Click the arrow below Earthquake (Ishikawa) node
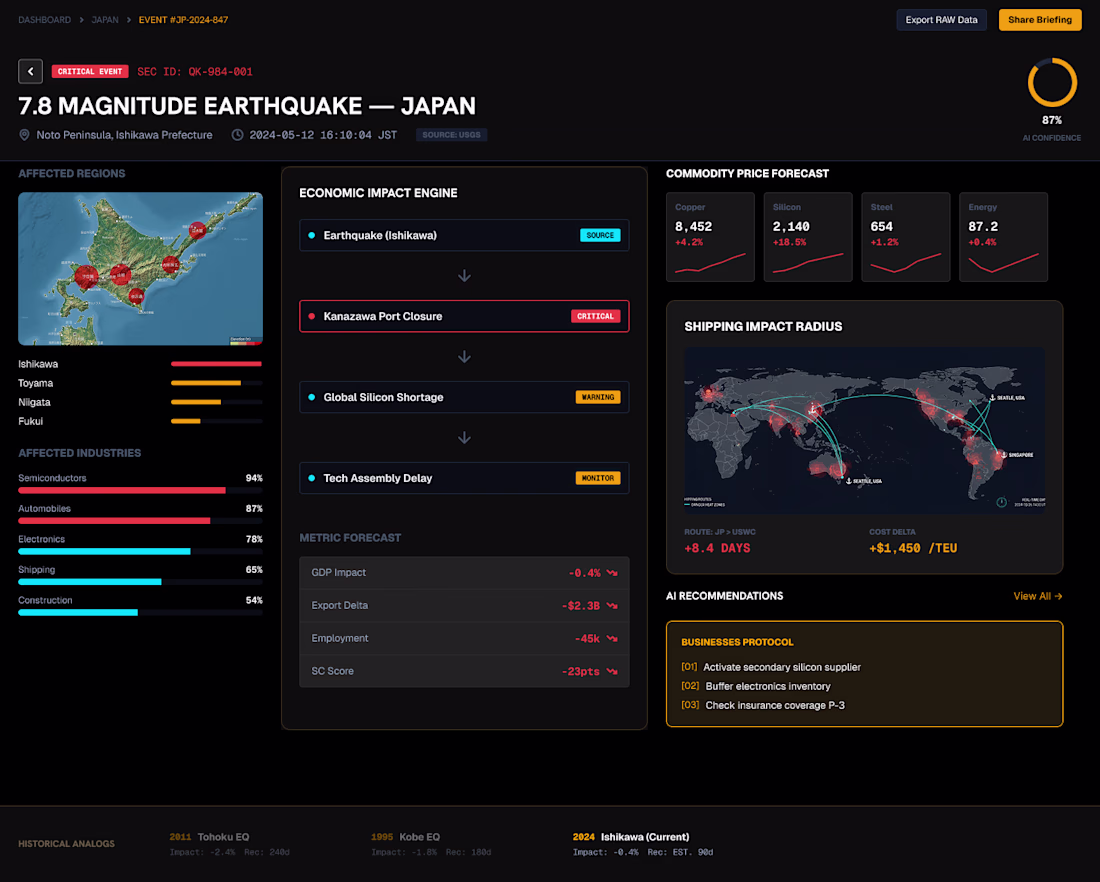The height and width of the screenshot is (882, 1100). [464, 276]
